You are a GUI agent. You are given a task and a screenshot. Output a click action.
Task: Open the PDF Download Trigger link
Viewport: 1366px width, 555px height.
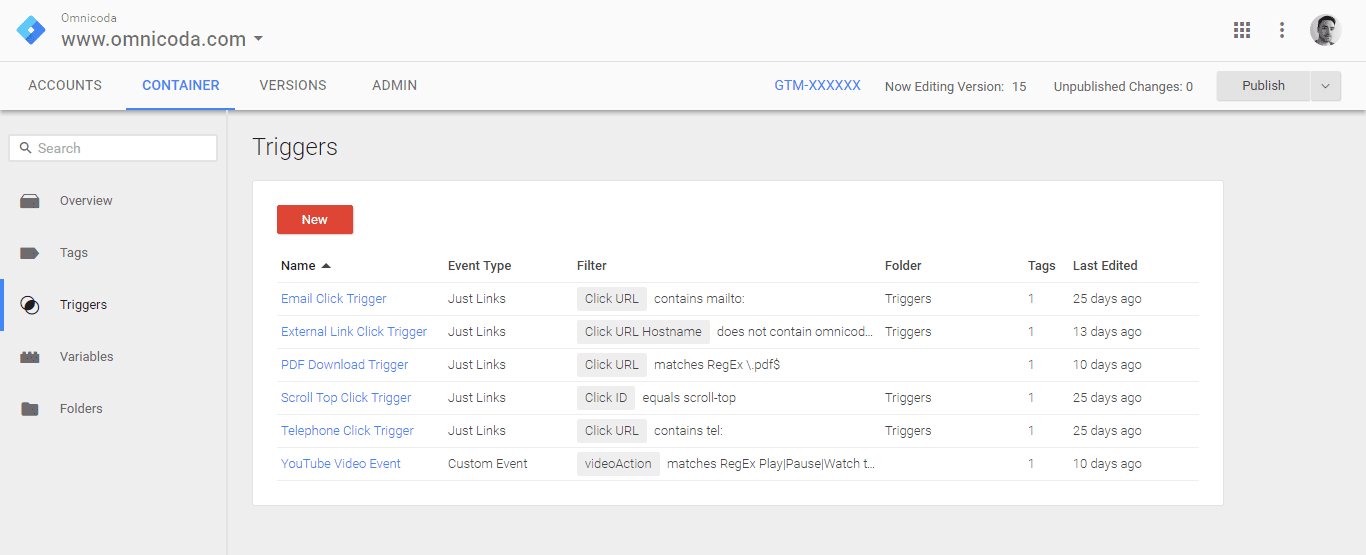pyautogui.click(x=345, y=365)
